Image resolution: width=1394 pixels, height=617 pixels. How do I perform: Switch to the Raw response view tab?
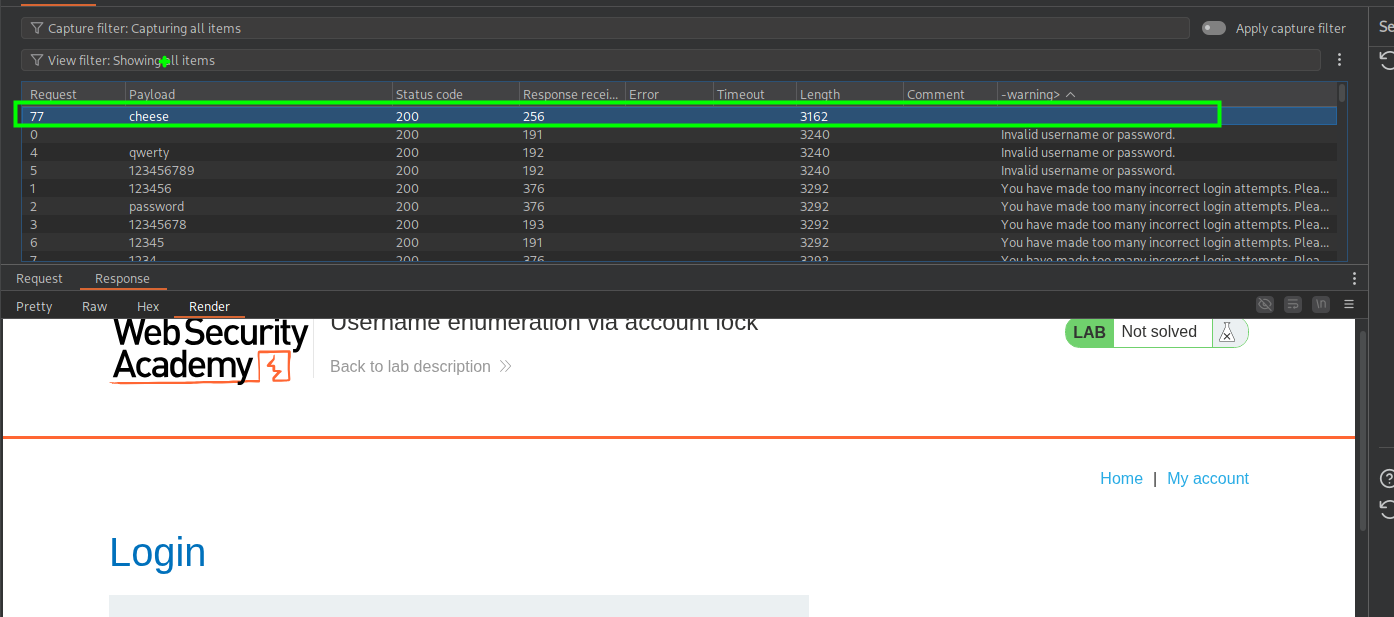(95, 306)
